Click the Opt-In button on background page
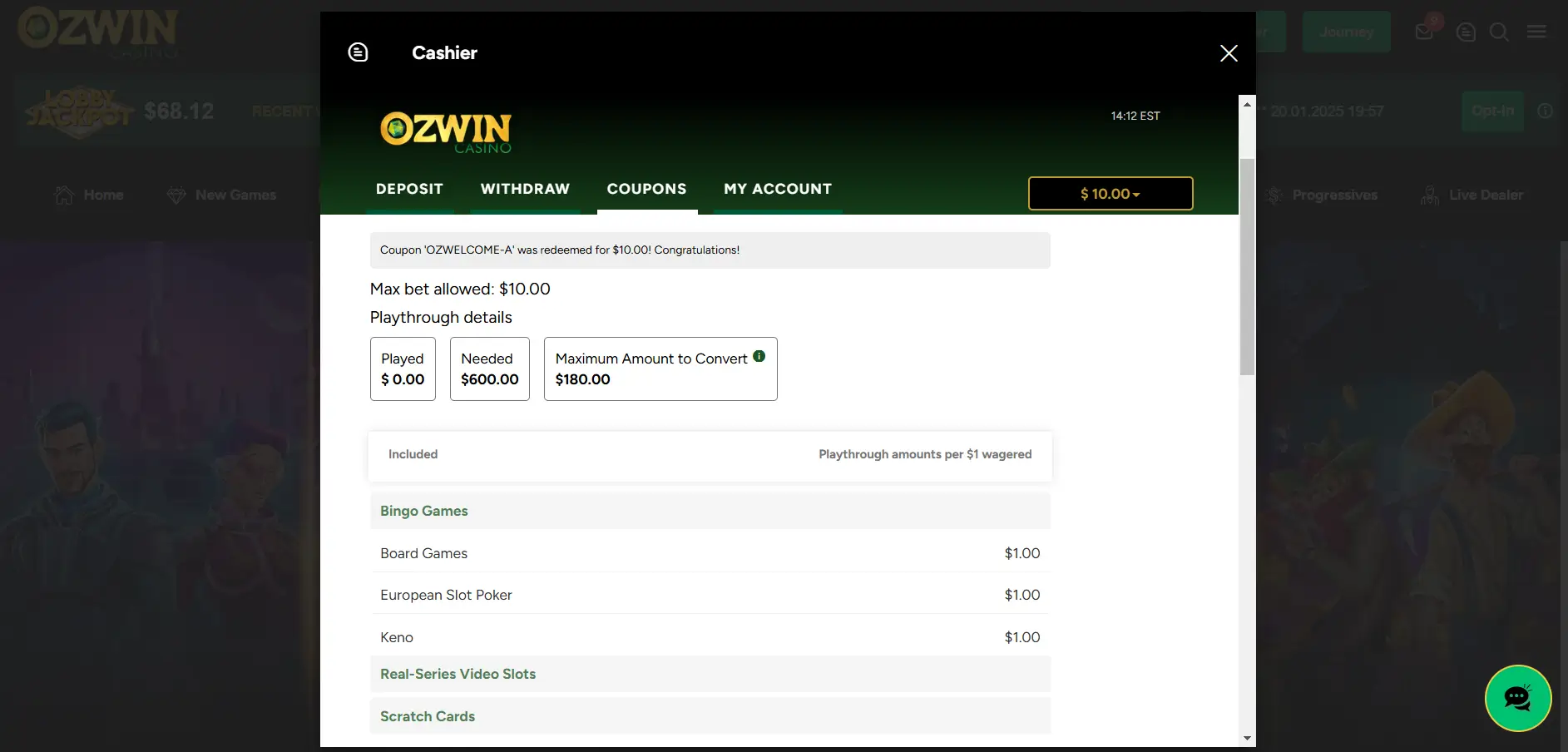 (1492, 111)
